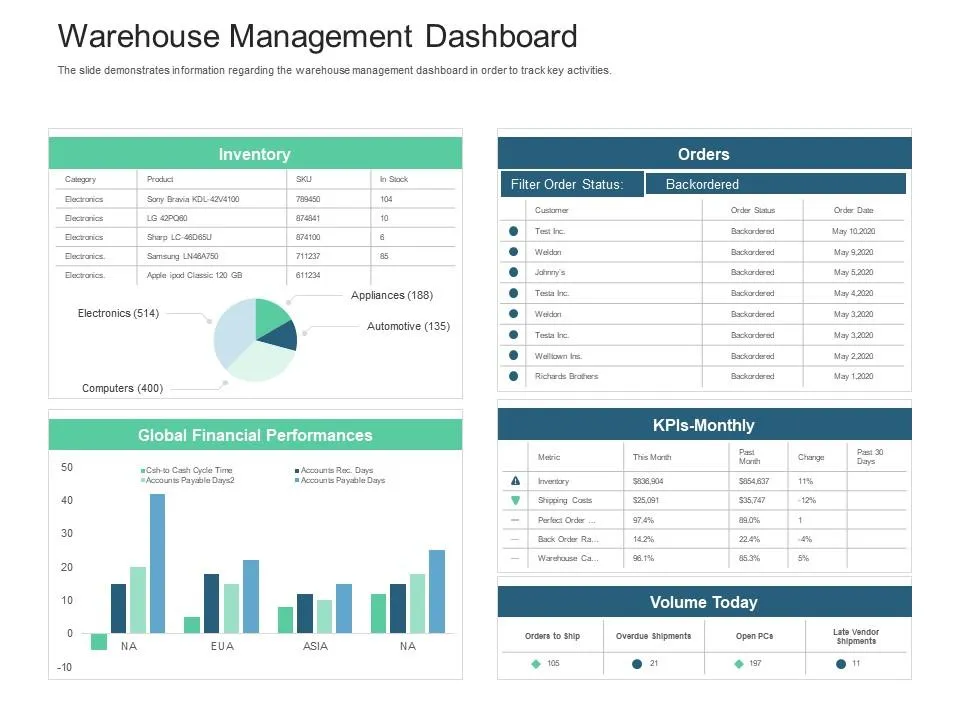Image resolution: width=960 pixels, height=720 pixels.
Task: Open the Backordered order status filter dropdown
Action: pos(776,184)
